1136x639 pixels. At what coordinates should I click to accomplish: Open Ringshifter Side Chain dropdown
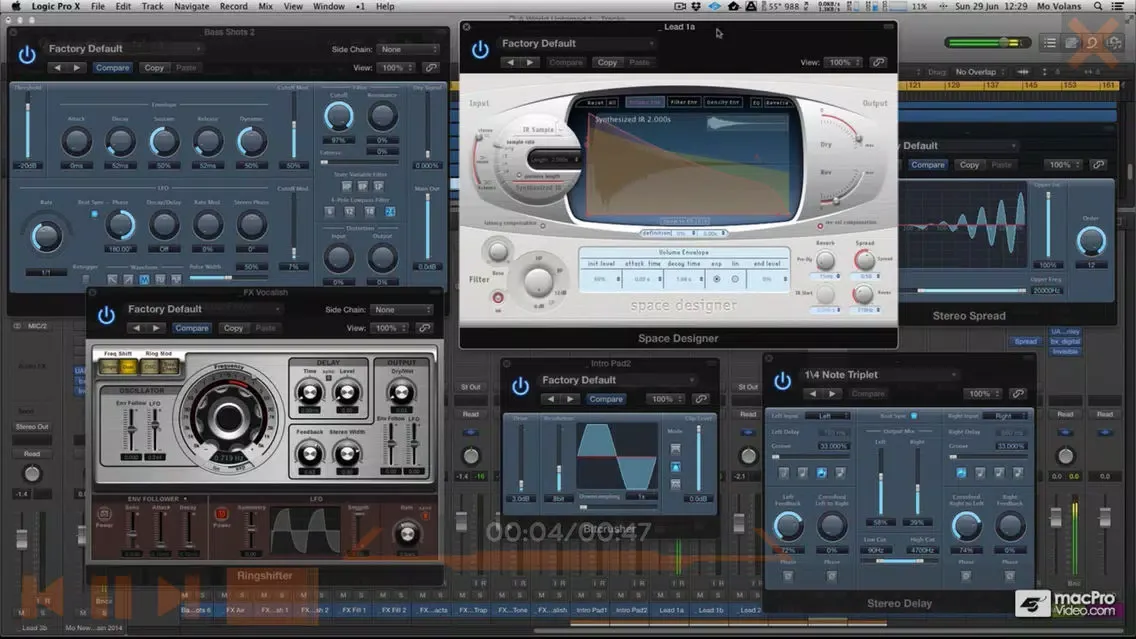(x=403, y=309)
